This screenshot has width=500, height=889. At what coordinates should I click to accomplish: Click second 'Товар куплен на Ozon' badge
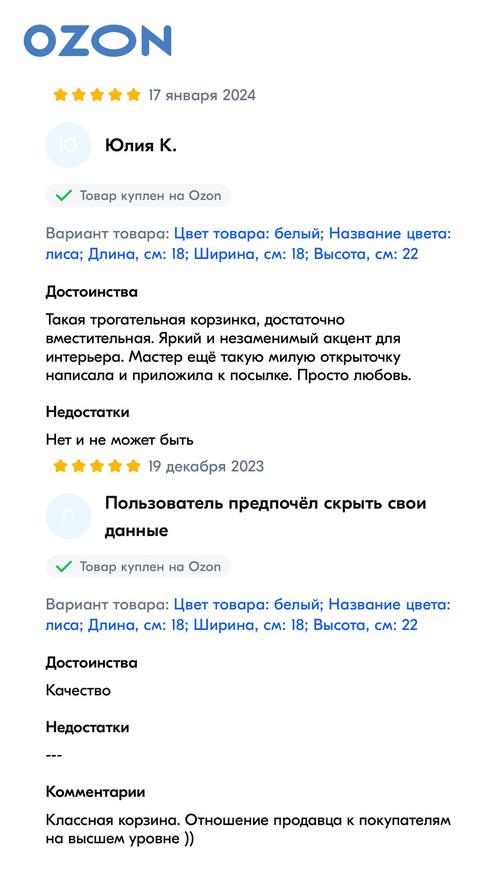pyautogui.click(x=138, y=566)
